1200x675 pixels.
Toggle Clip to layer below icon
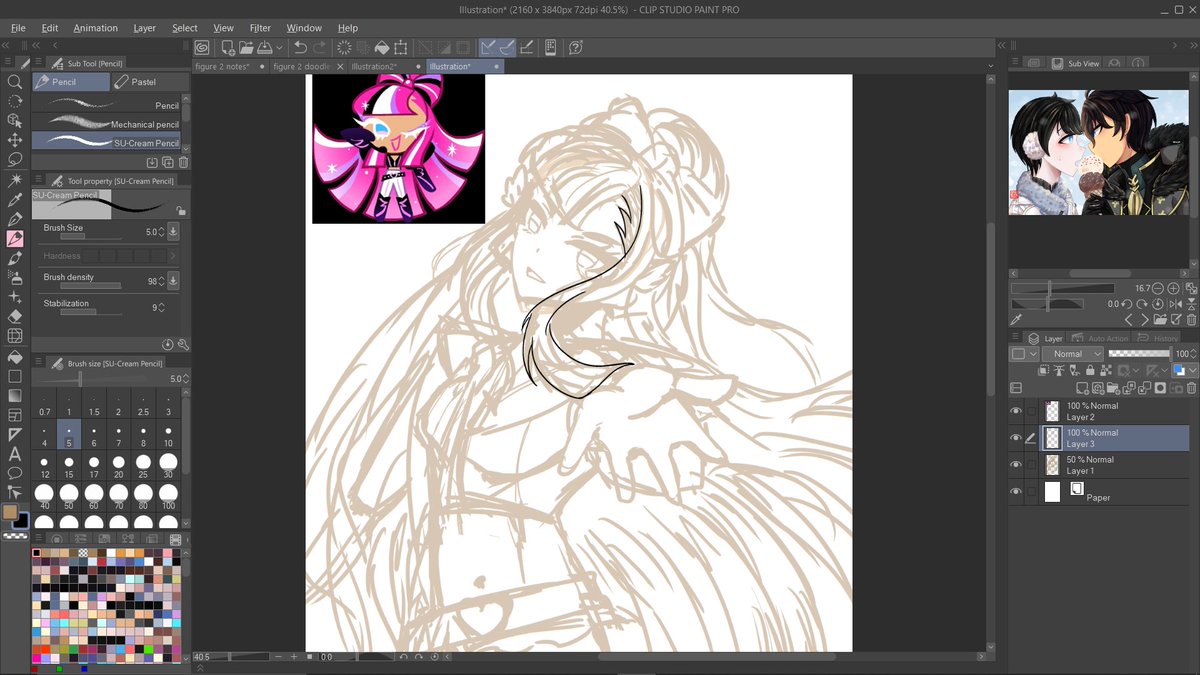[x=1044, y=370]
